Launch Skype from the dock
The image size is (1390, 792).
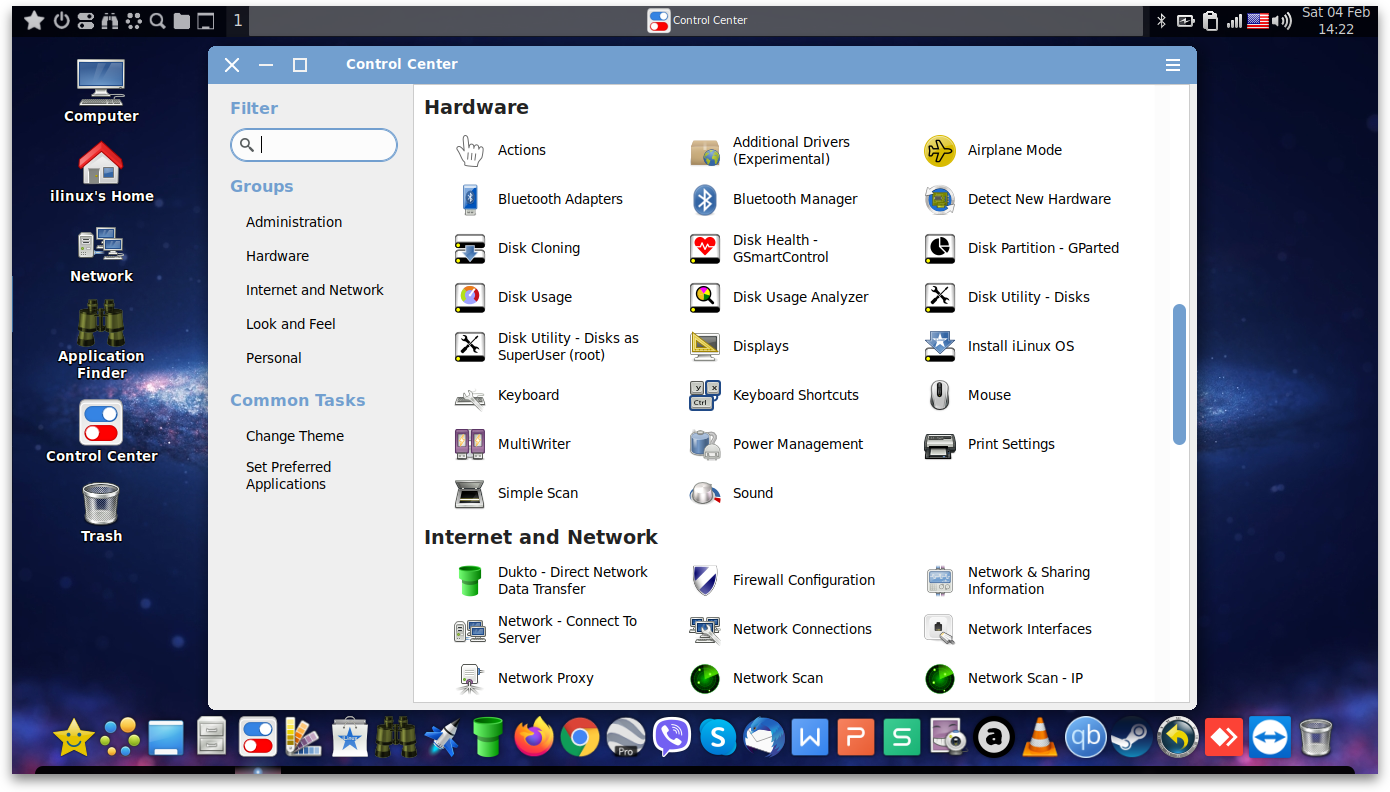click(718, 739)
